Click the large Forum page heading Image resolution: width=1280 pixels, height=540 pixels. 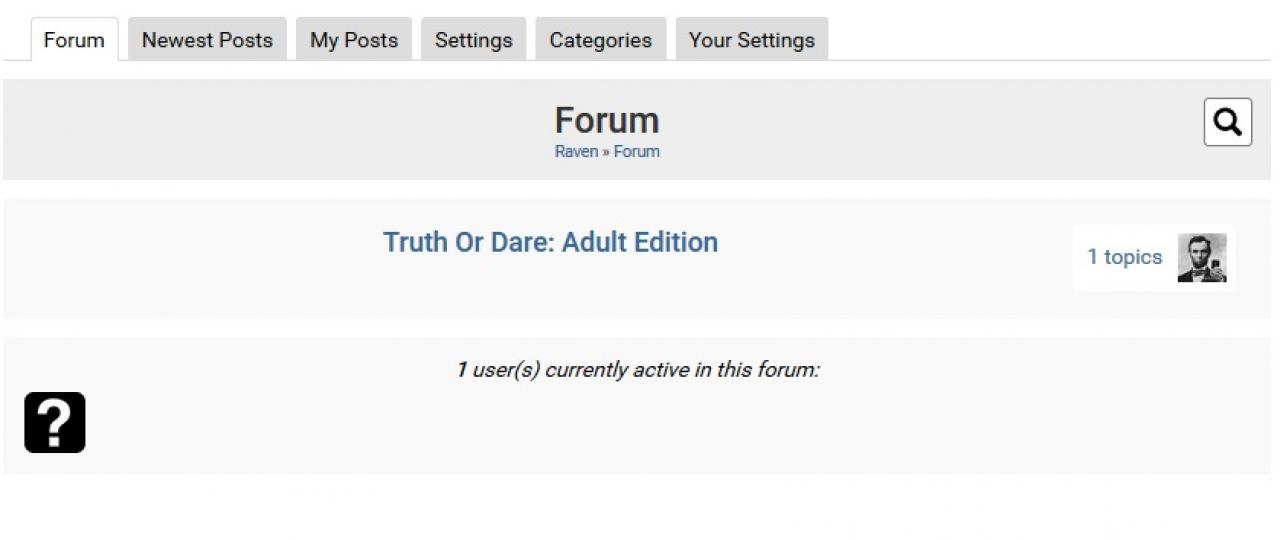point(607,120)
